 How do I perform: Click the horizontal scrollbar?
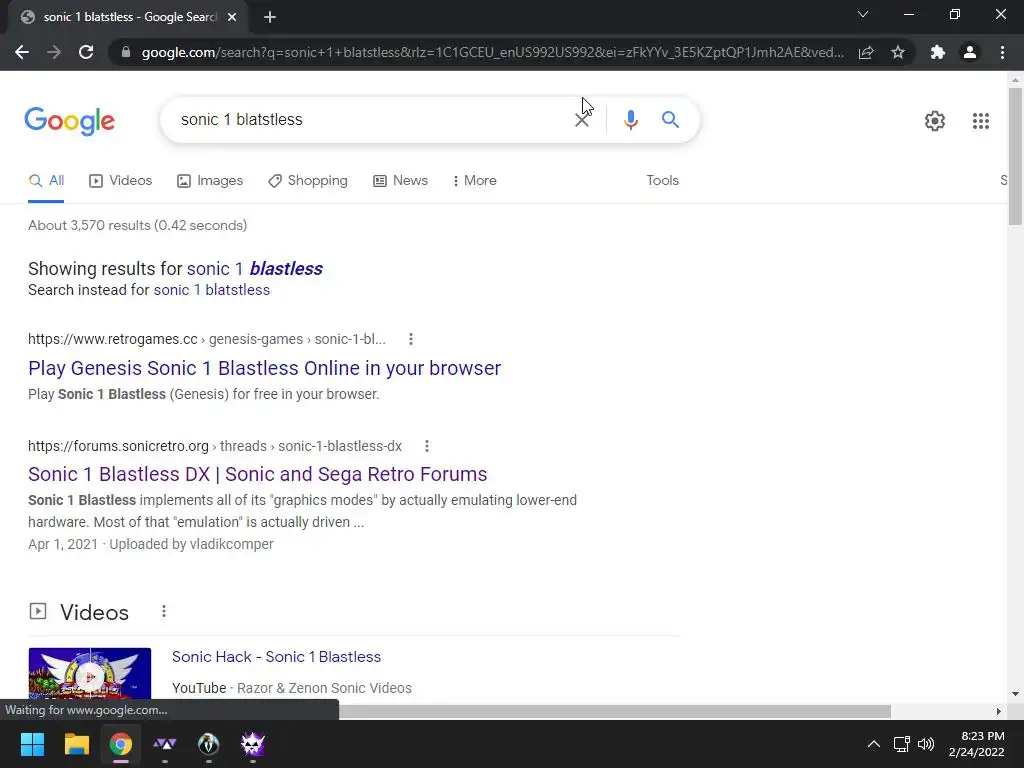point(614,711)
